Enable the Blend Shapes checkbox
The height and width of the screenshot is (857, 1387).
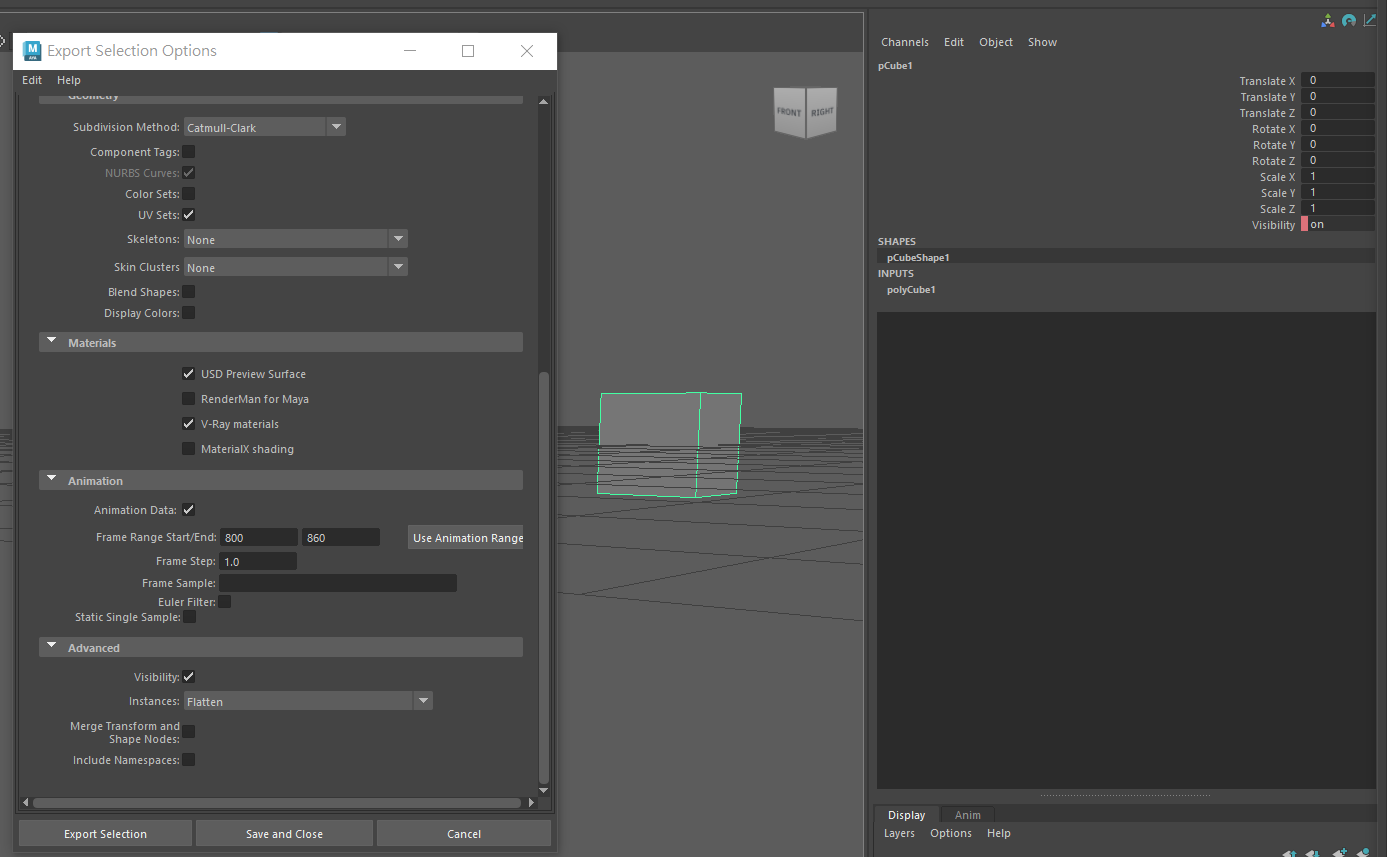click(x=188, y=292)
